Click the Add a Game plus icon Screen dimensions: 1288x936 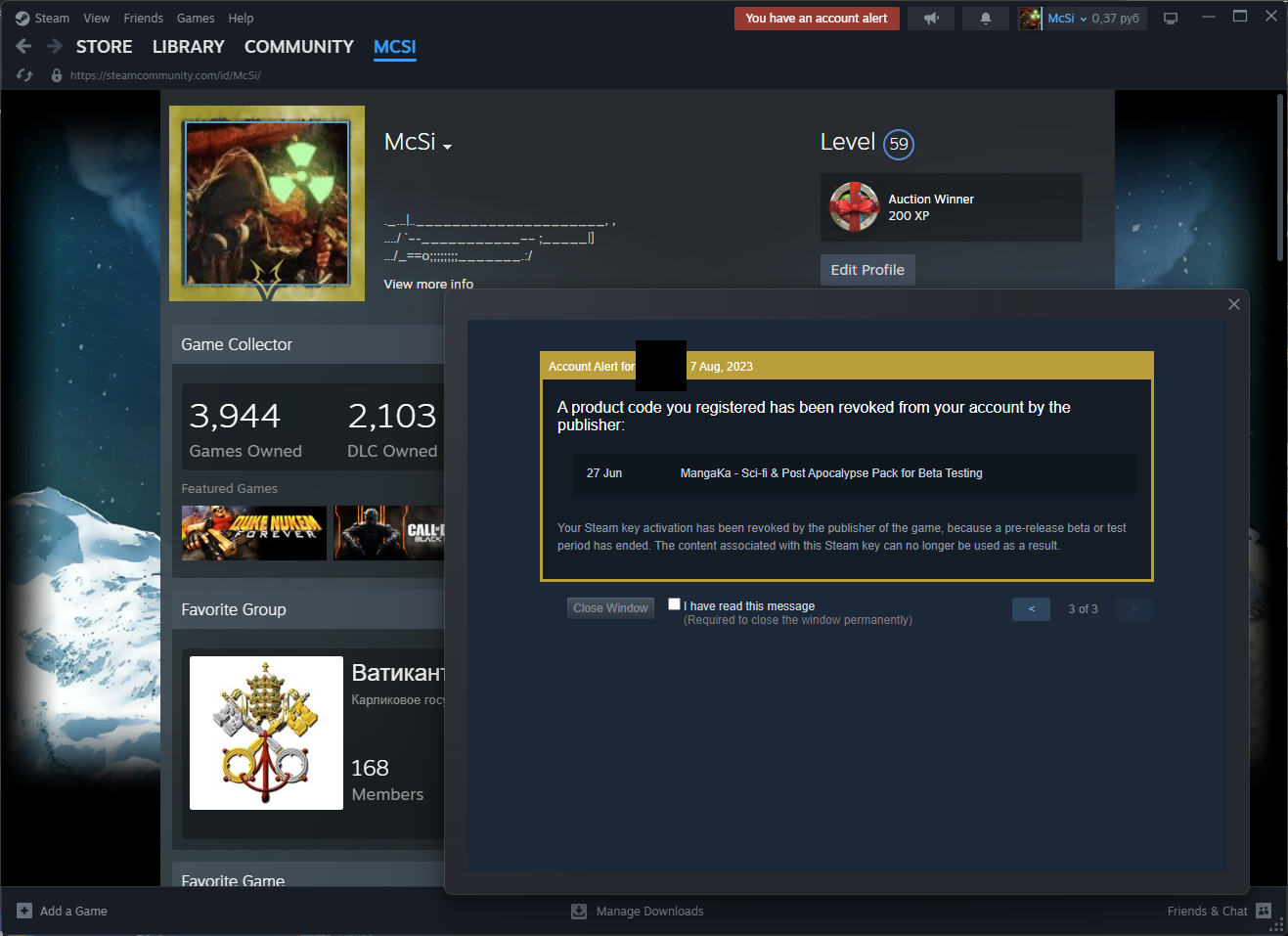click(24, 911)
